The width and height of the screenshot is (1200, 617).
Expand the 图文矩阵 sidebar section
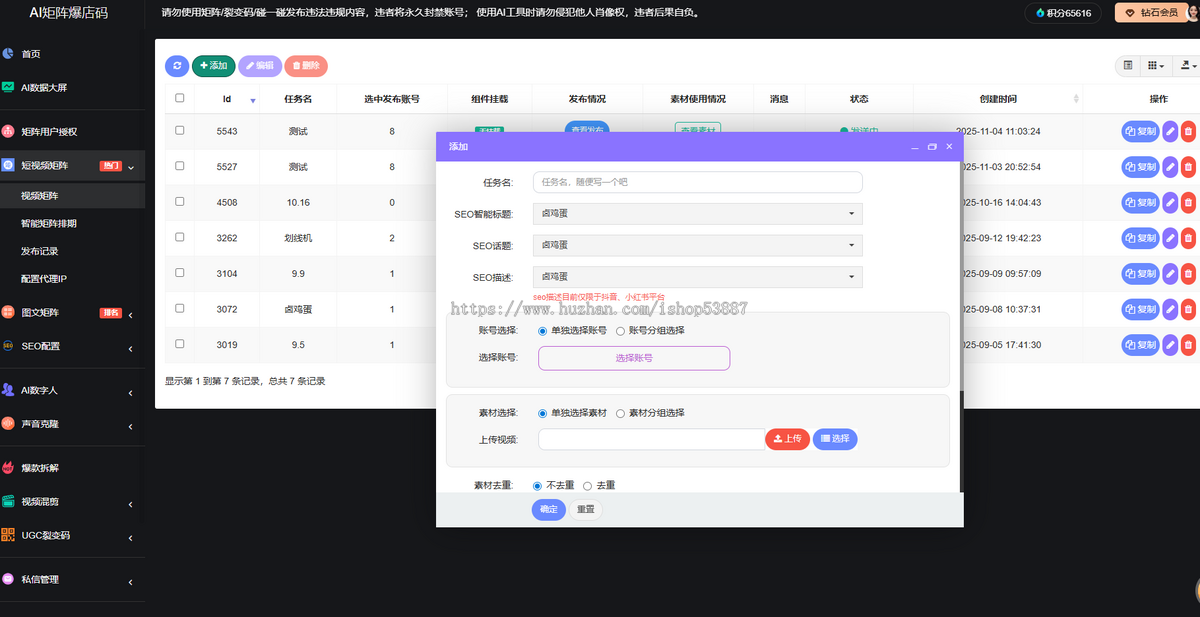tap(72, 312)
